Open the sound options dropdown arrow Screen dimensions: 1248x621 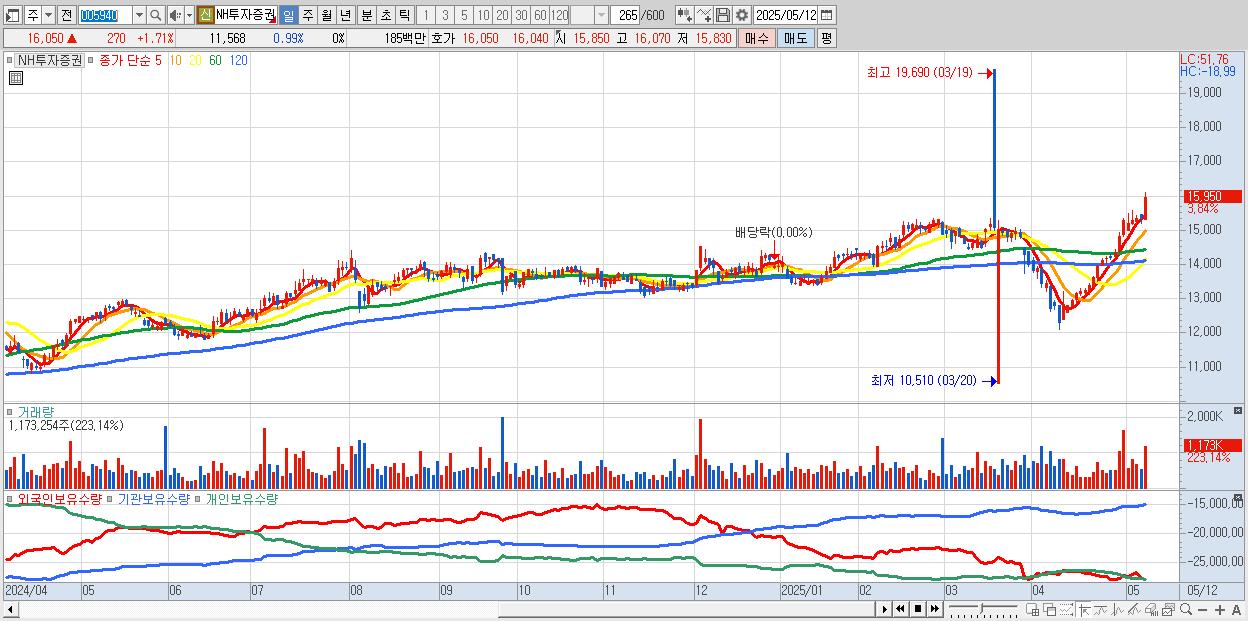point(189,15)
